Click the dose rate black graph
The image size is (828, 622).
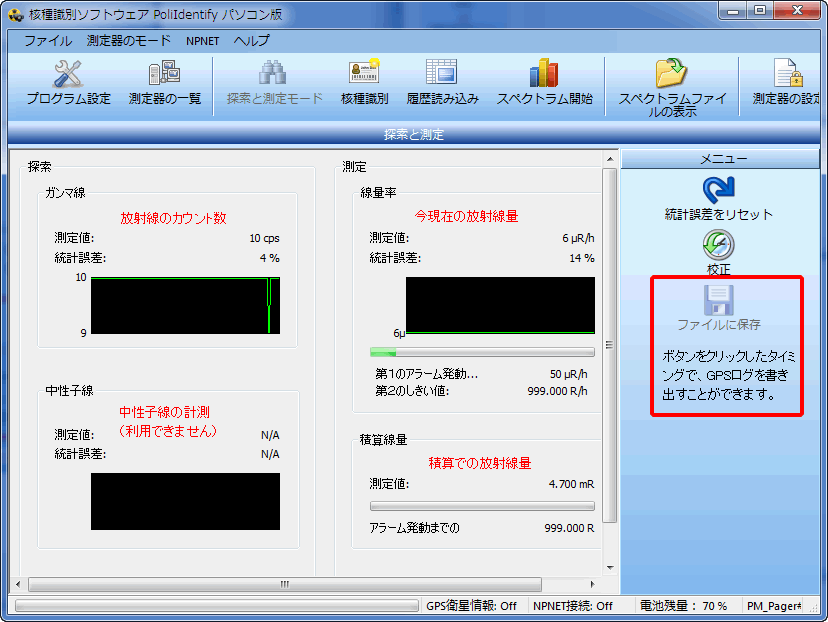click(x=500, y=305)
